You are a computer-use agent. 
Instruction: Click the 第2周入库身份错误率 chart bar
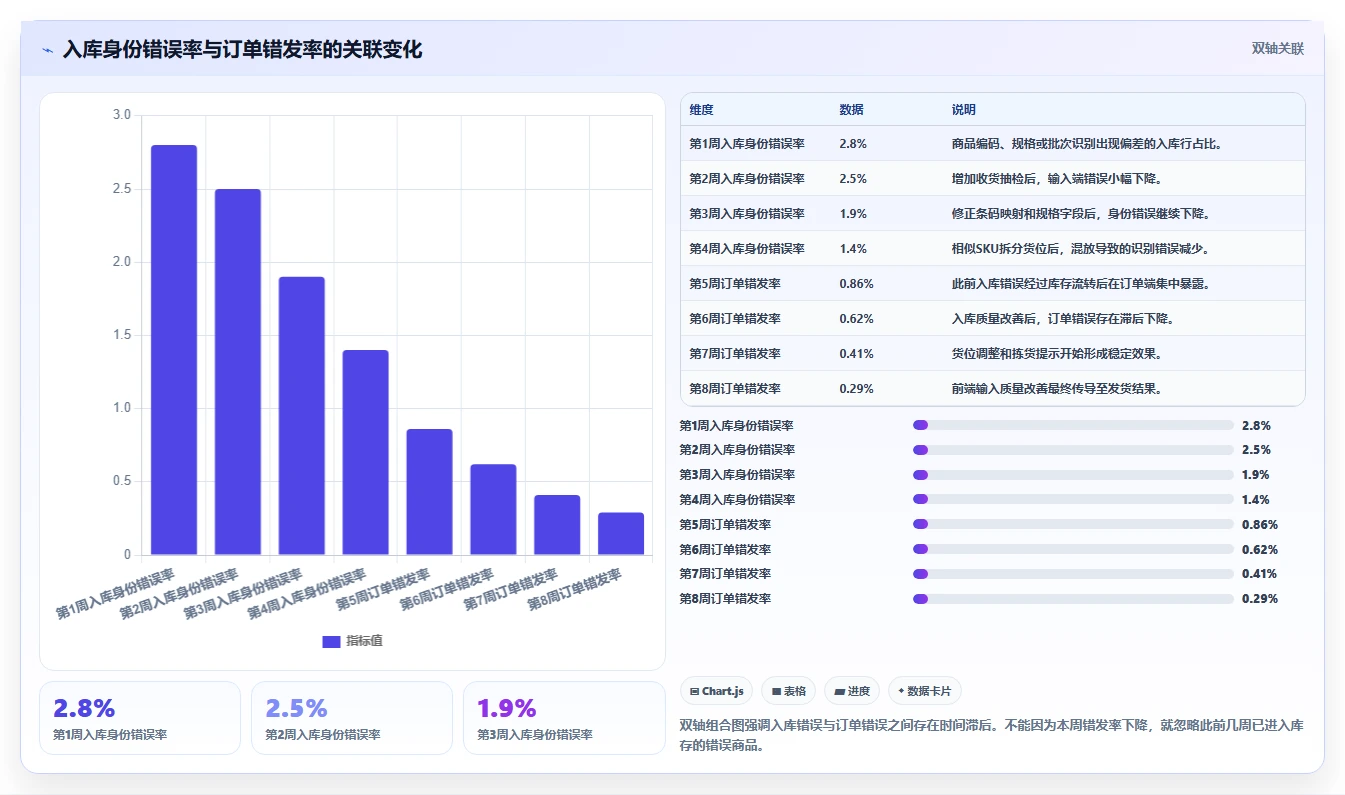pyautogui.click(x=238, y=372)
